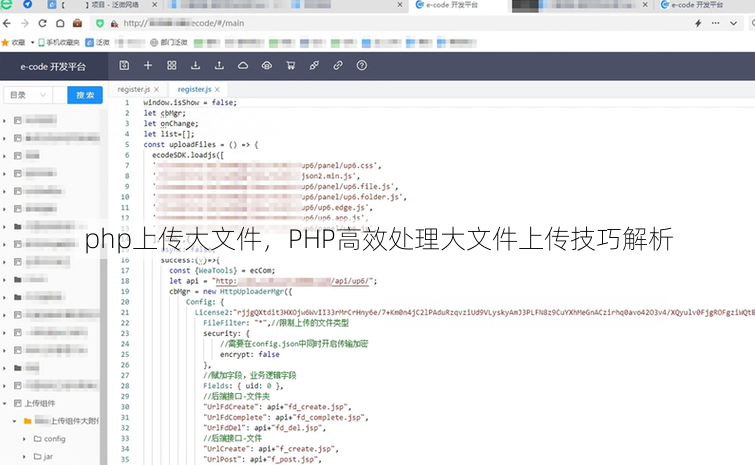755x465 pixels.
Task: Reload the page with refresh icon
Action: tap(42, 23)
